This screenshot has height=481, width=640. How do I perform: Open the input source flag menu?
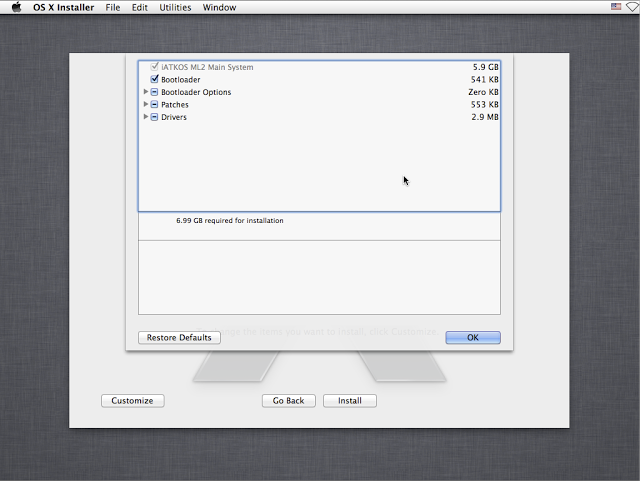point(616,7)
